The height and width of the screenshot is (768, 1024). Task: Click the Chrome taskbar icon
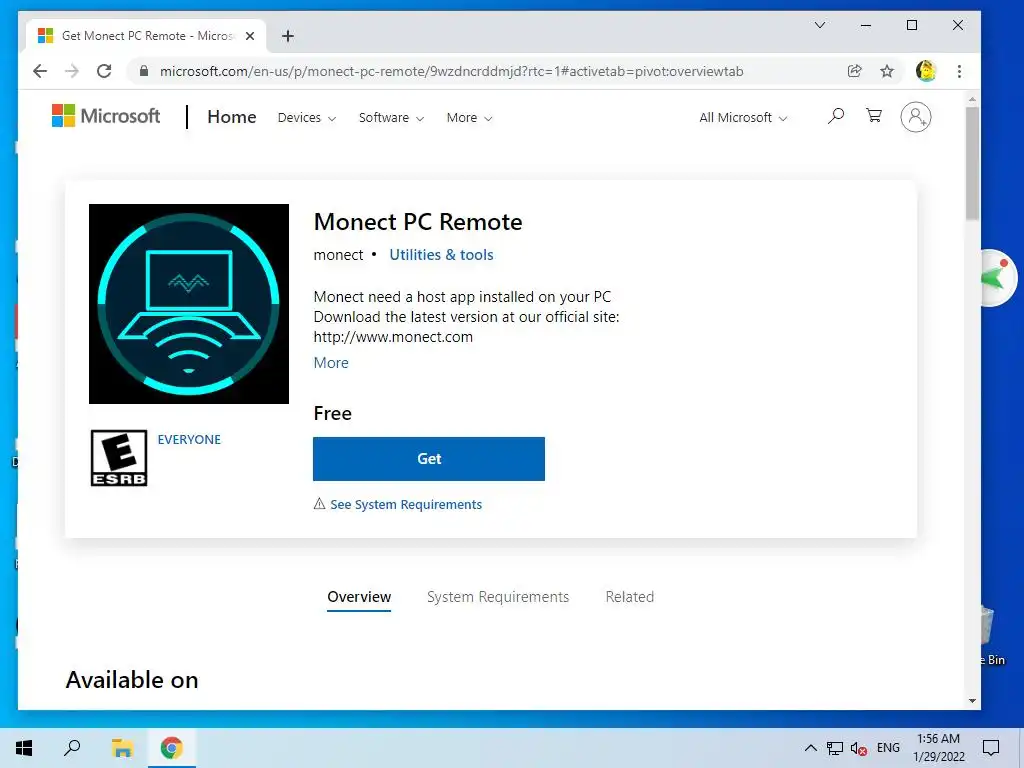point(172,748)
